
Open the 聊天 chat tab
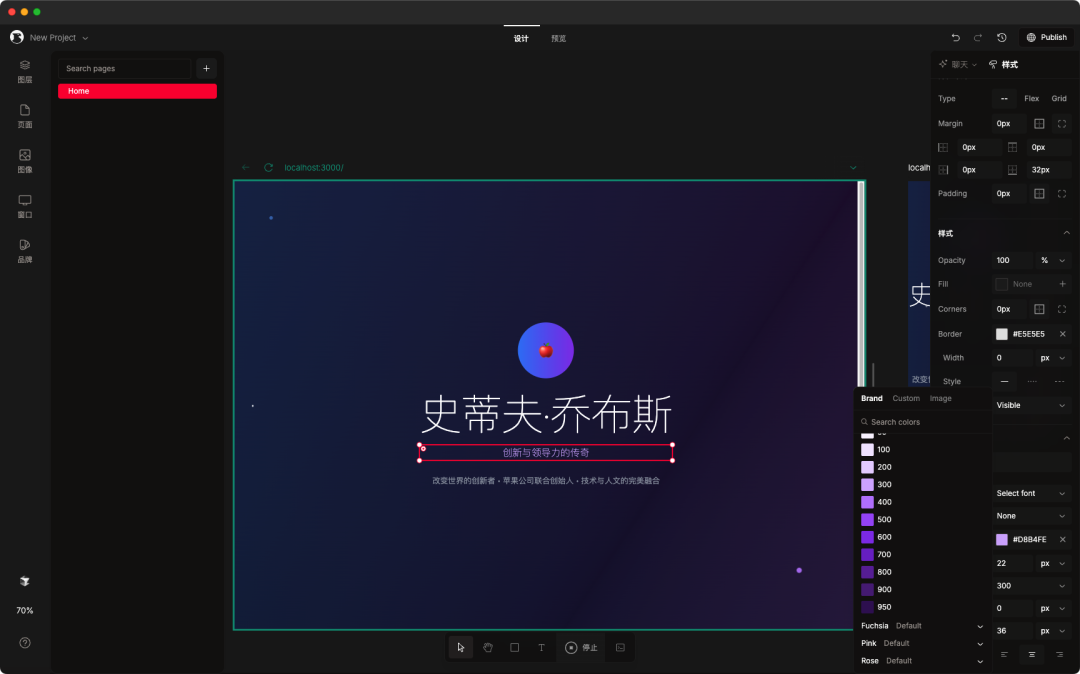tap(957, 65)
